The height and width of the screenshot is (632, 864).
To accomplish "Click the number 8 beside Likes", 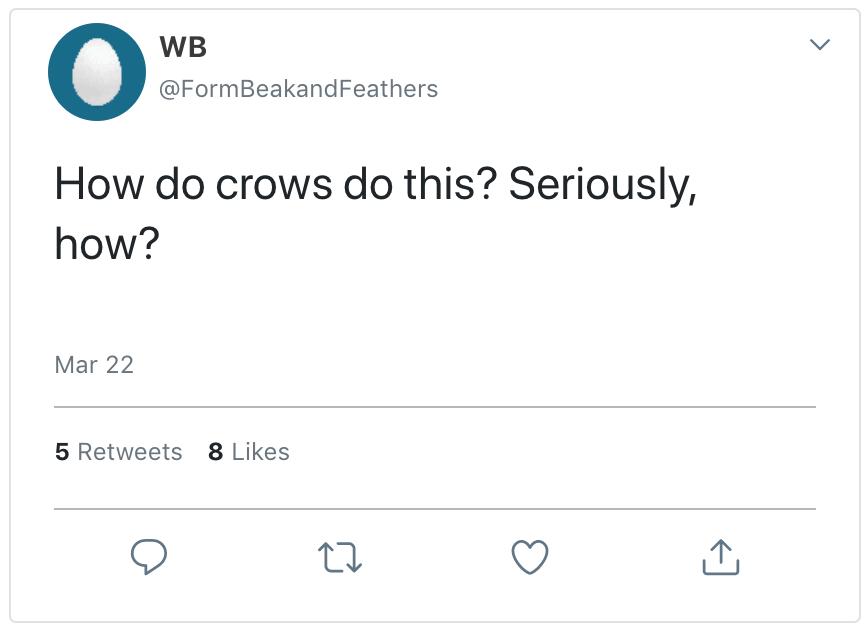I will pyautogui.click(x=215, y=452).
